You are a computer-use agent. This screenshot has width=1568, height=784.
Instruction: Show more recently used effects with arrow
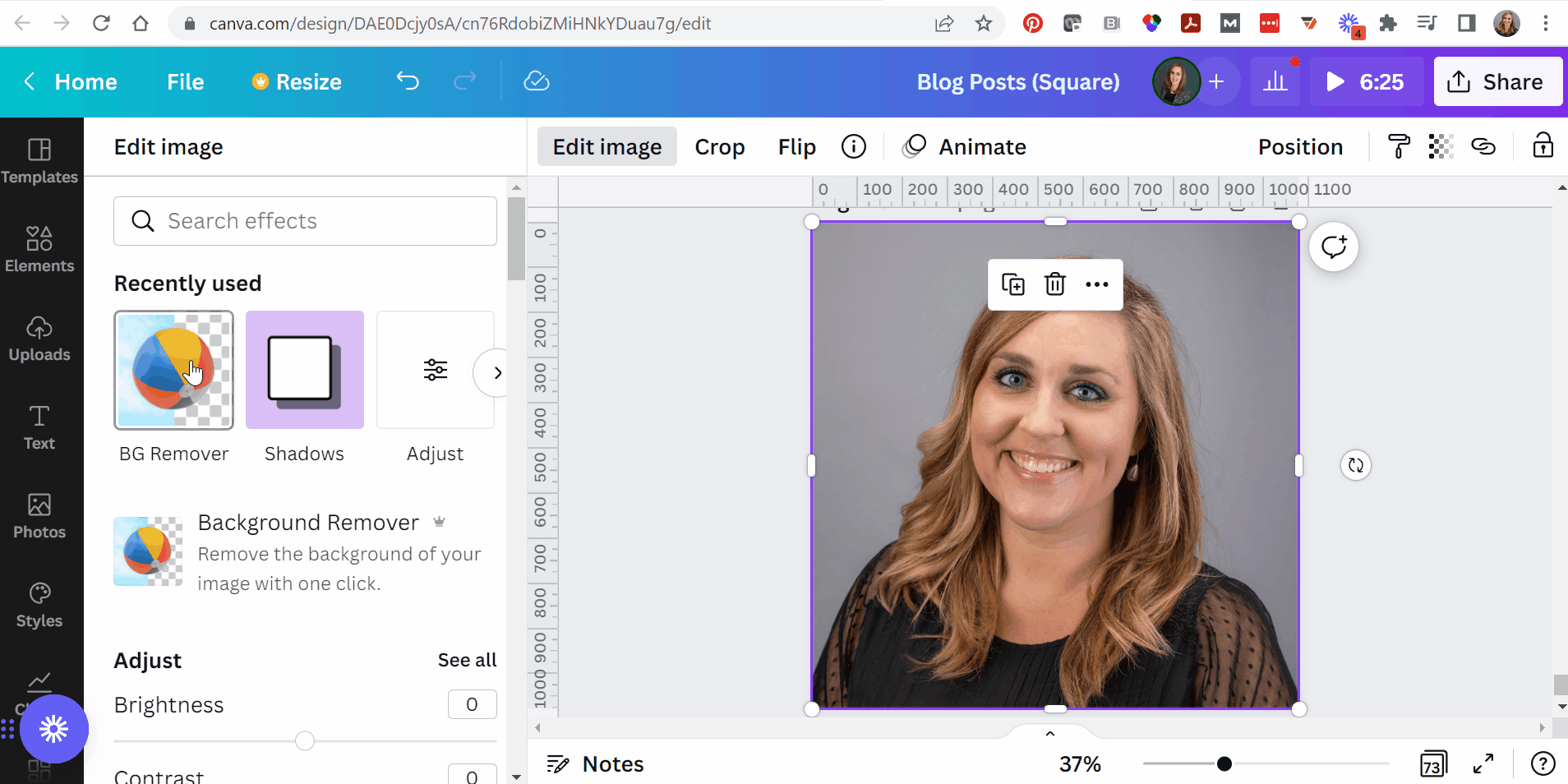tap(497, 372)
